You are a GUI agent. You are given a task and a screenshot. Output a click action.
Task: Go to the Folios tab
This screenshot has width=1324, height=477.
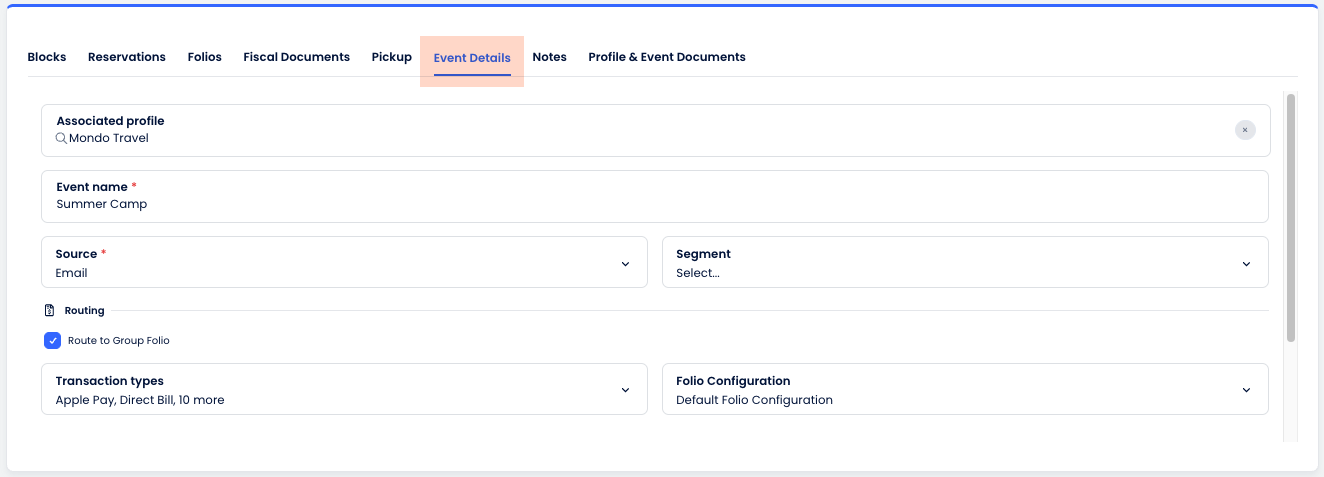pos(205,57)
